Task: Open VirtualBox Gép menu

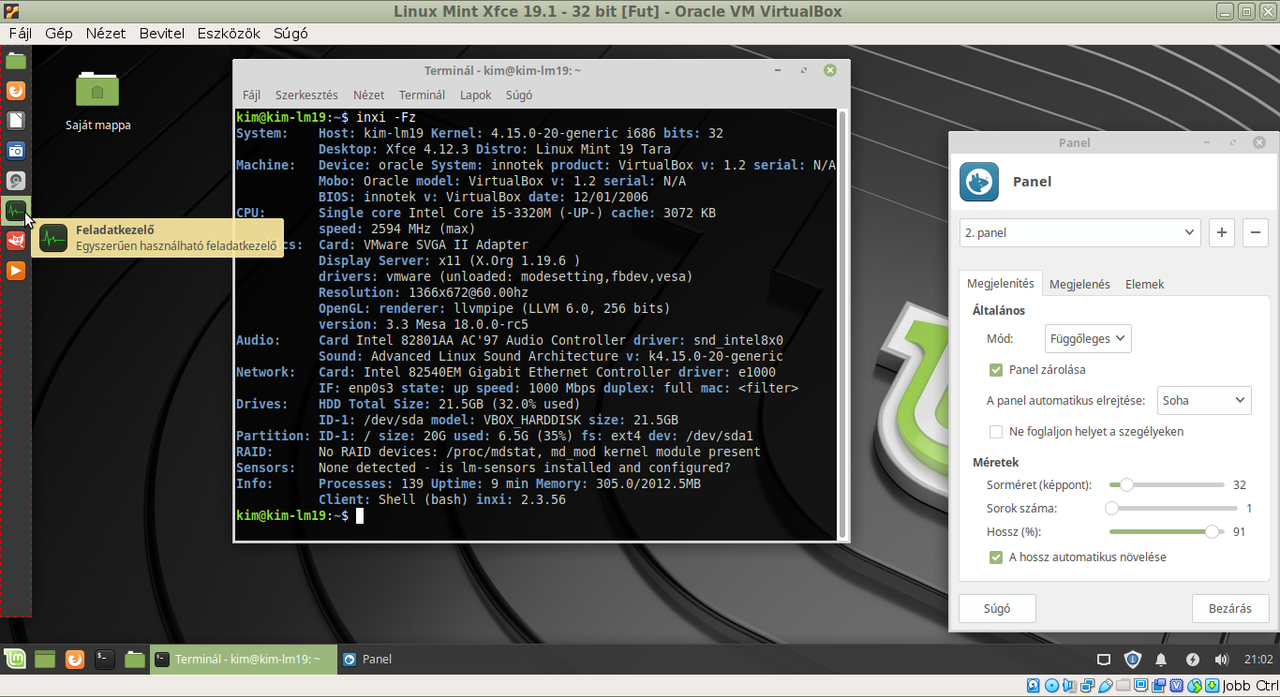Action: coord(59,33)
